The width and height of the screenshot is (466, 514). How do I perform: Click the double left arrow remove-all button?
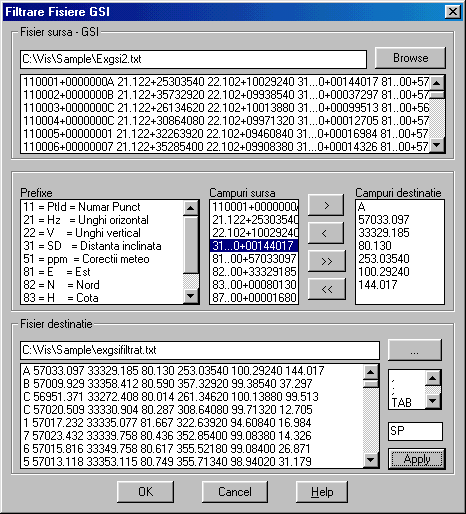coord(327,289)
